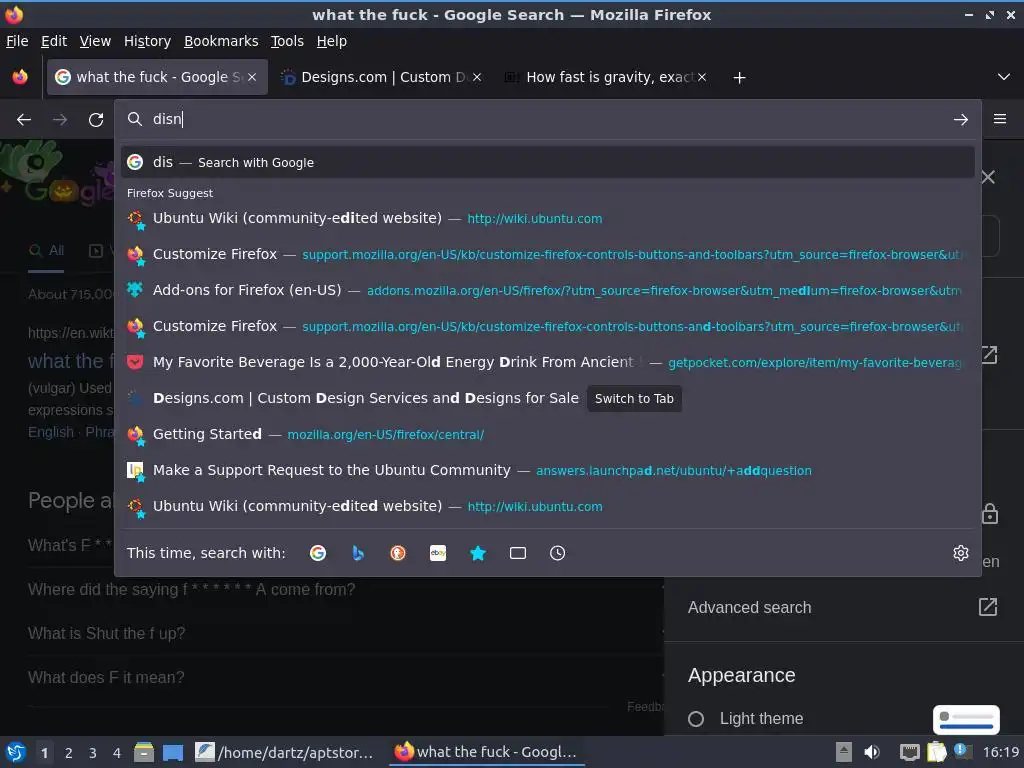1024x768 pixels.
Task: Open Add-ons for Firefox suggestion
Action: point(548,290)
